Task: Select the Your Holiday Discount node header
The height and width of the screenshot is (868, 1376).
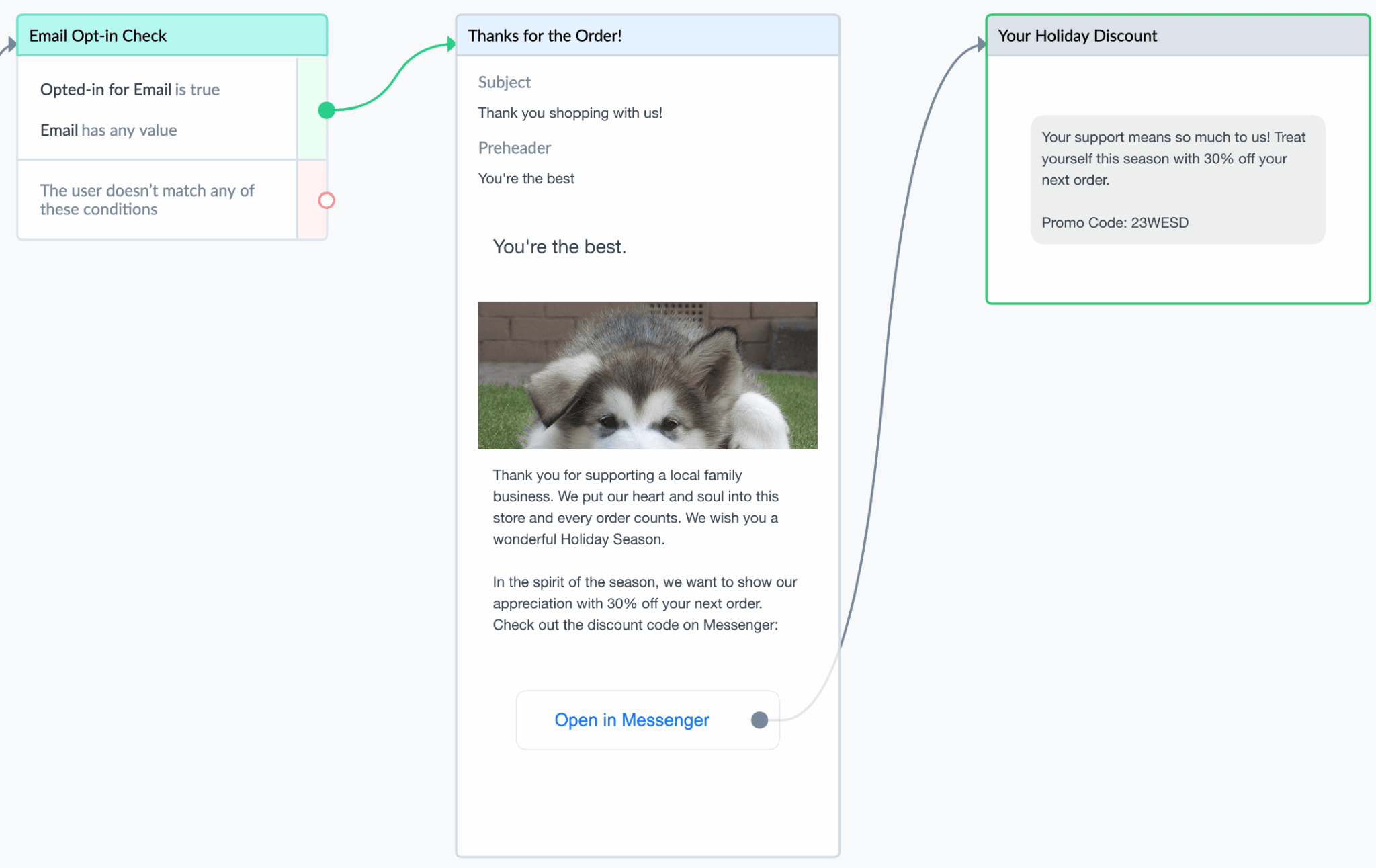Action: point(1178,36)
